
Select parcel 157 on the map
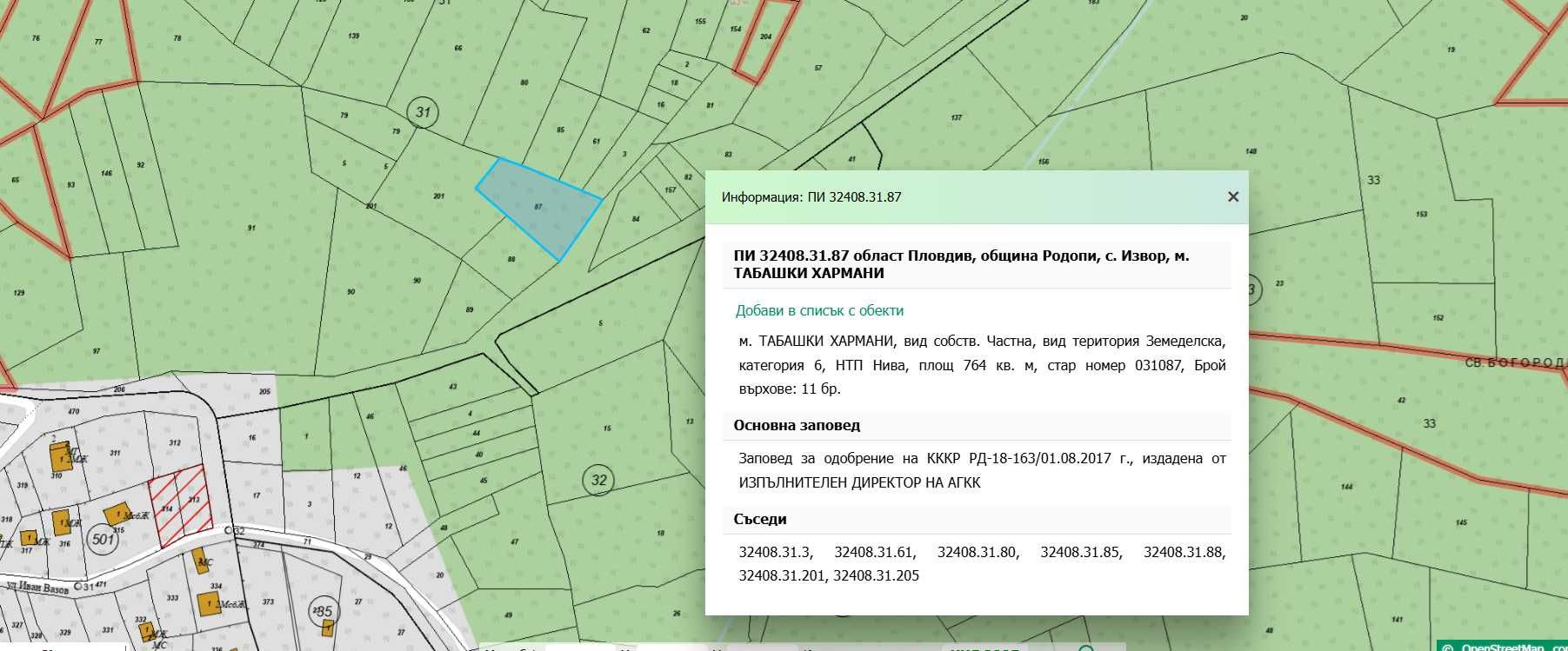(x=670, y=189)
